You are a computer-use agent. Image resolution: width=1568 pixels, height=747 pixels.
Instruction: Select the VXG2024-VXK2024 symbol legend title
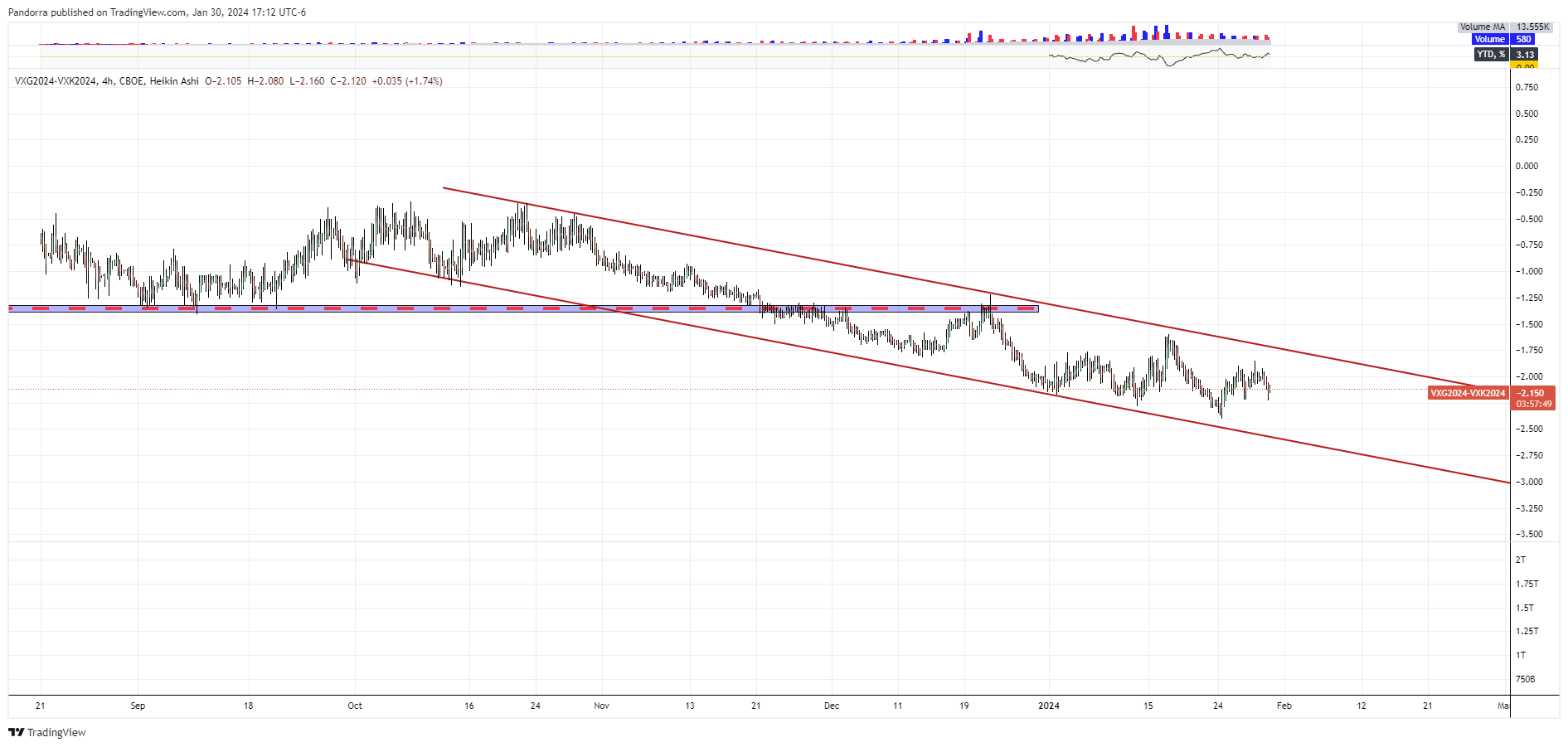pyautogui.click(x=55, y=81)
